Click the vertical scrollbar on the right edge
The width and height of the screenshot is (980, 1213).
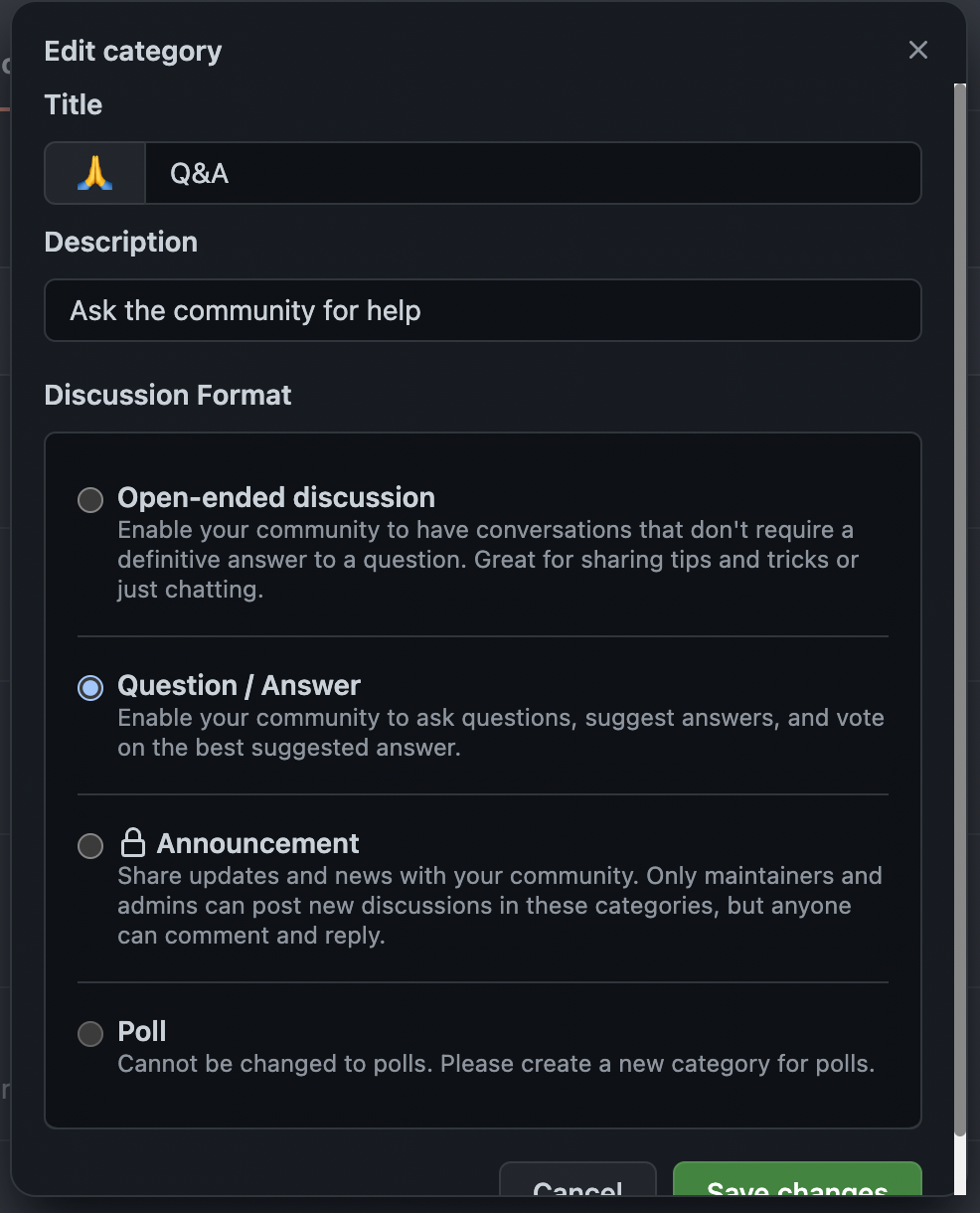click(960, 597)
